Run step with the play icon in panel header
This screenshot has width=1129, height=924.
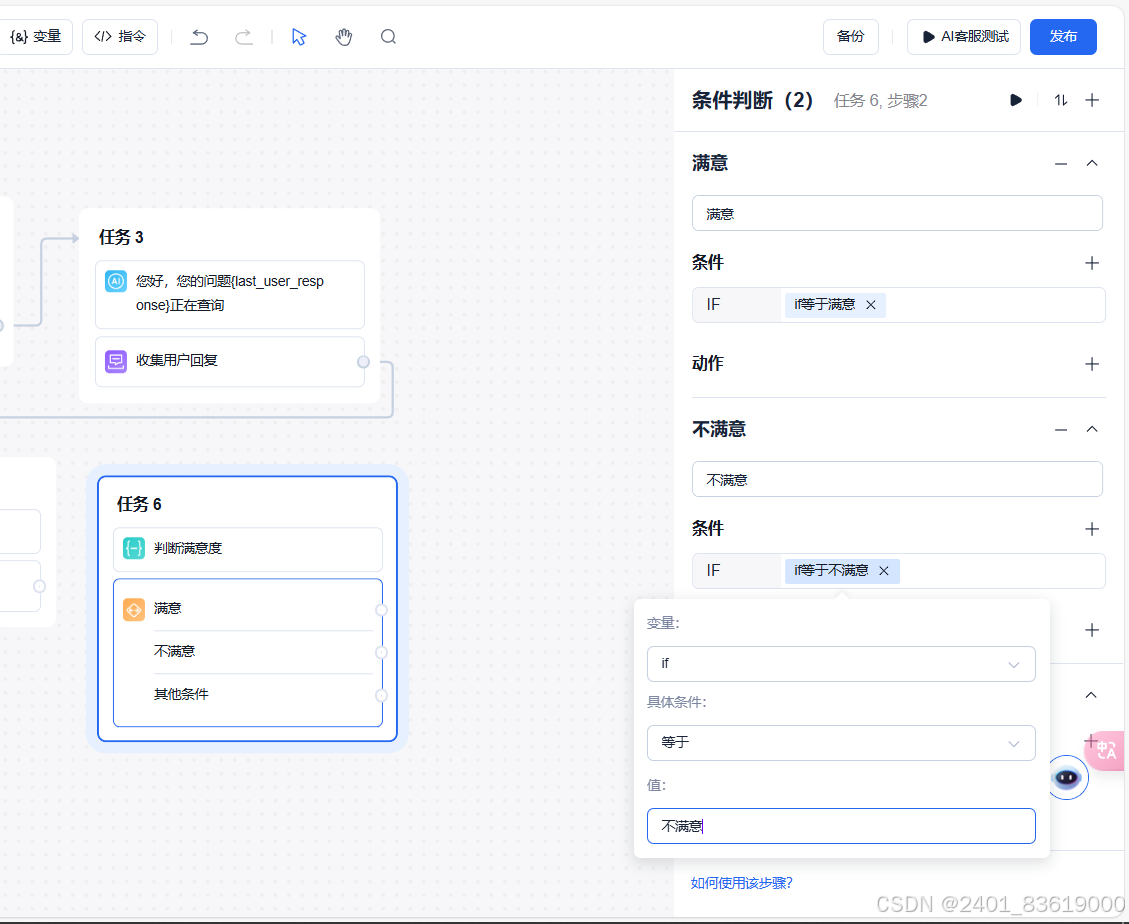(1015, 100)
